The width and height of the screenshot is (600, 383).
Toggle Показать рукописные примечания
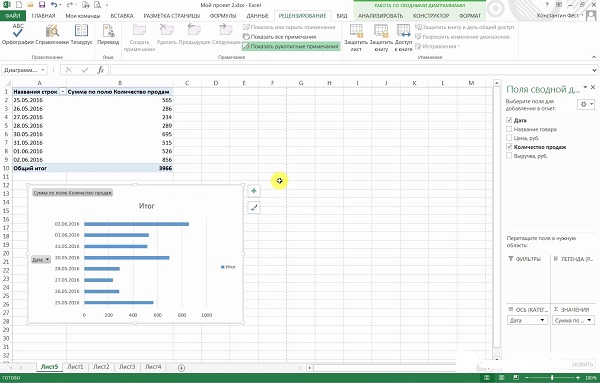291,46
